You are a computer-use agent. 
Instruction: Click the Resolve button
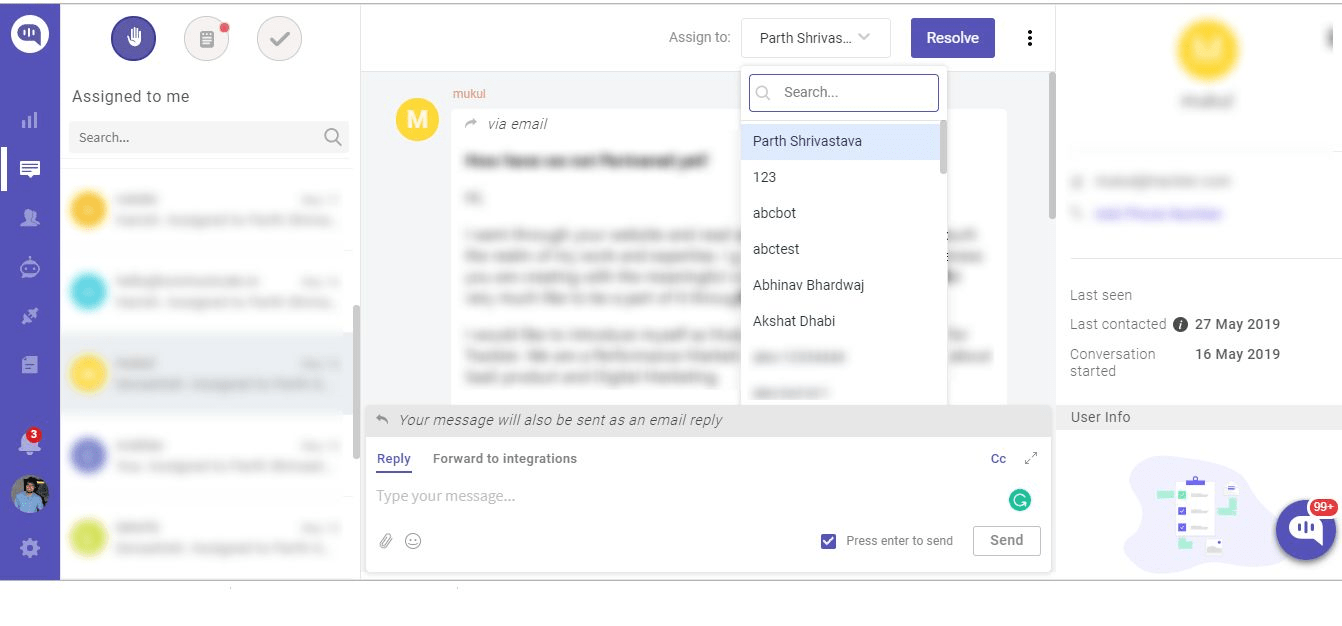click(953, 38)
